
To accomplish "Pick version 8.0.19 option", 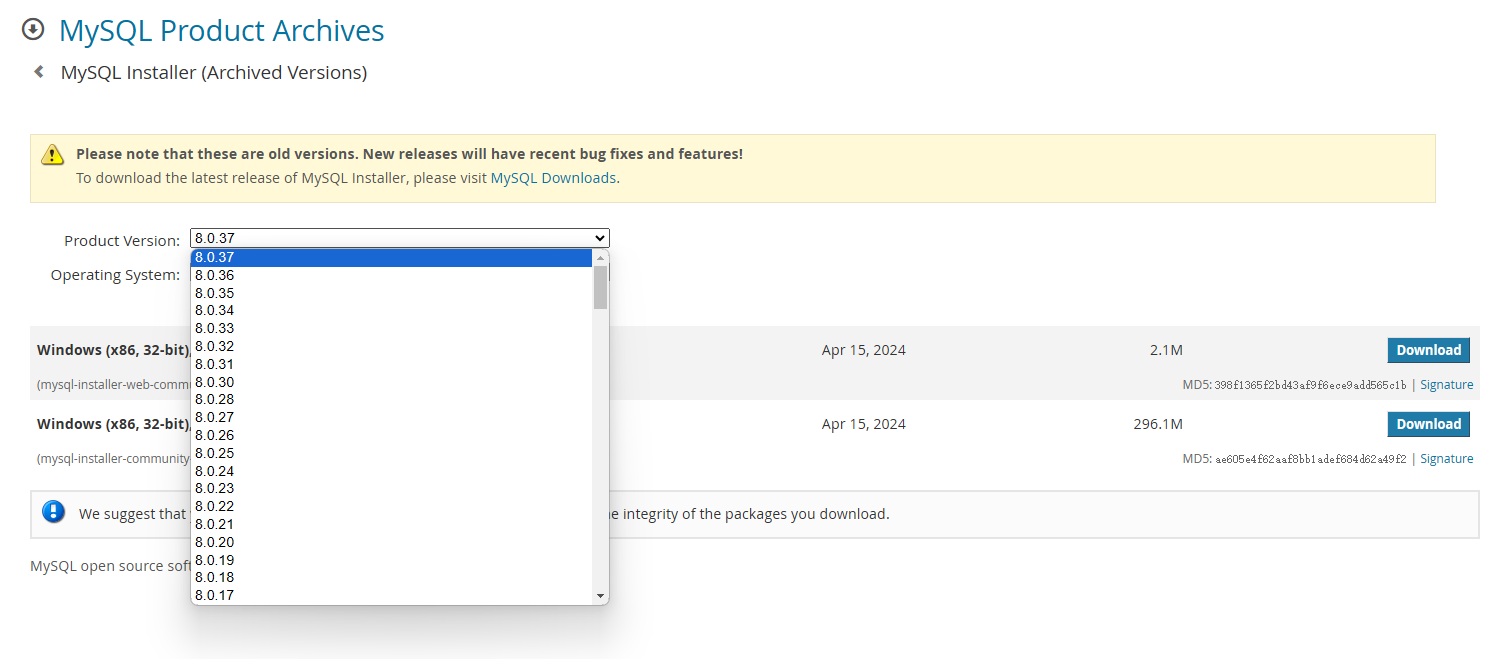I will click(x=391, y=560).
